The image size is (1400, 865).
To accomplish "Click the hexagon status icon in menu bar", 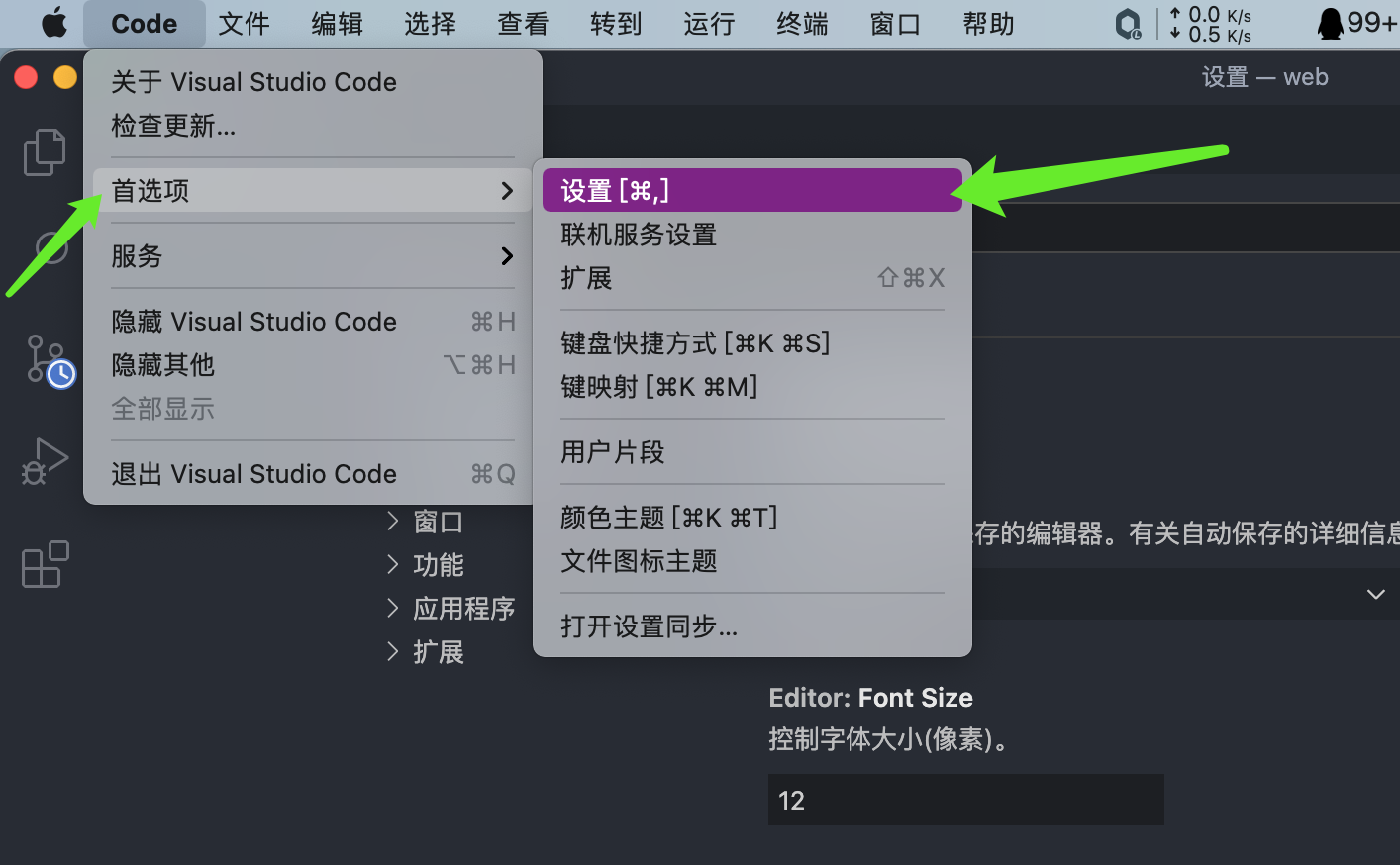I will (1128, 24).
